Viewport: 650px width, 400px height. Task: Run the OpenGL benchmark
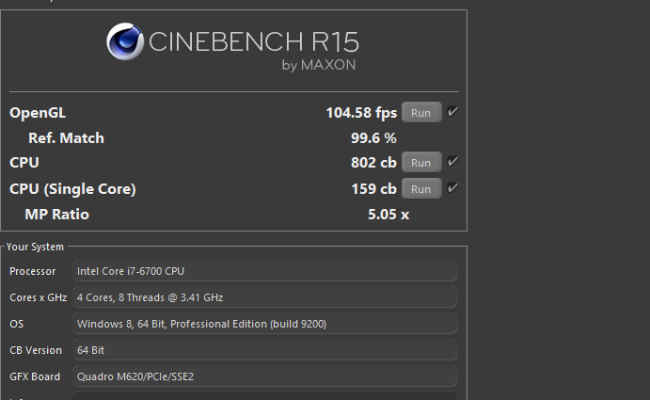tap(421, 113)
